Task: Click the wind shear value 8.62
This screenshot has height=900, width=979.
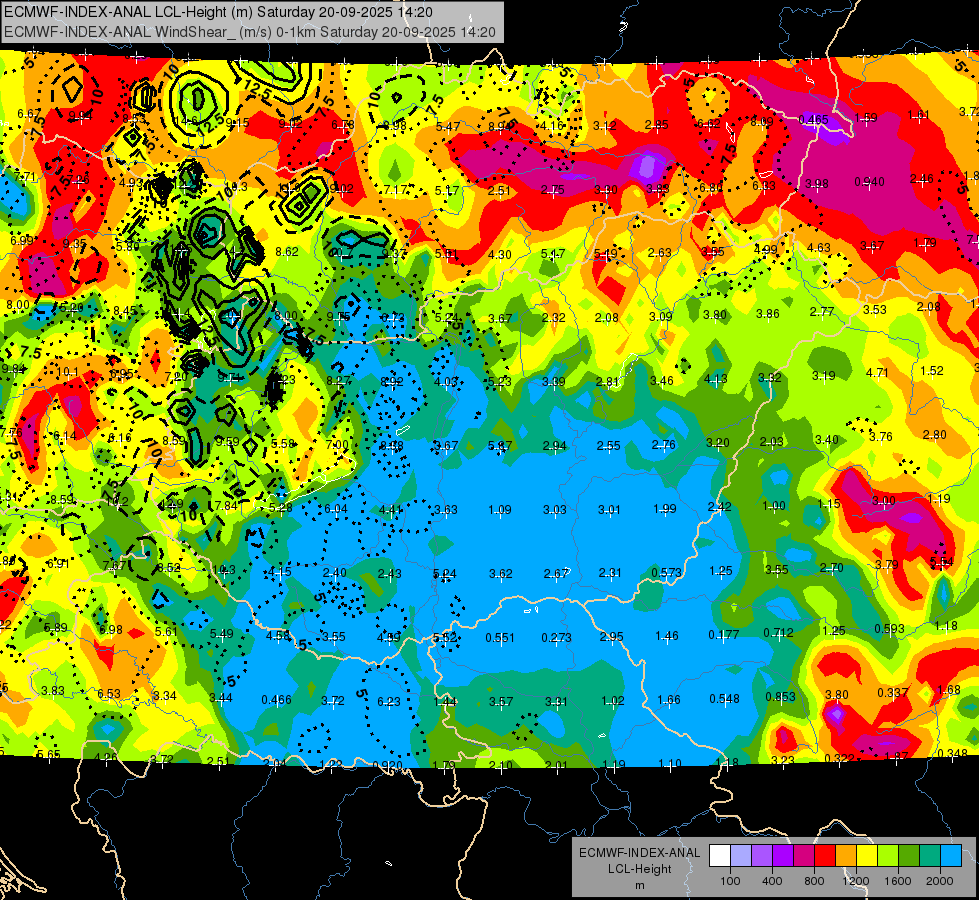Action: (x=287, y=252)
